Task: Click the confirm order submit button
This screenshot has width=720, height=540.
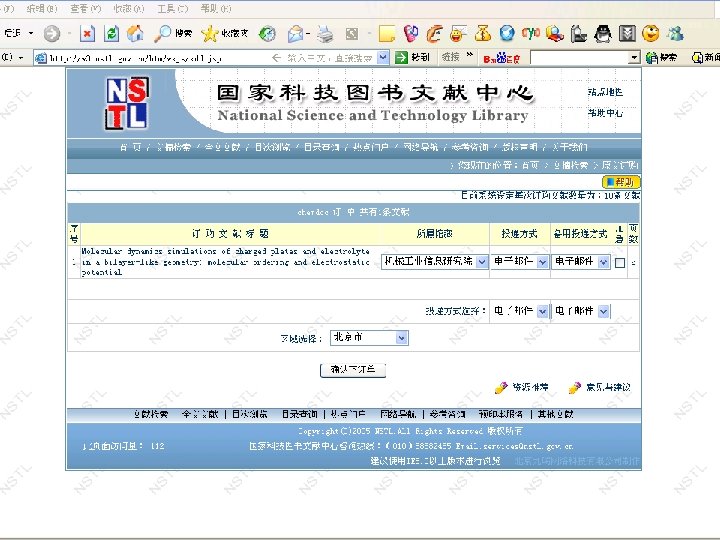Action: [x=353, y=370]
